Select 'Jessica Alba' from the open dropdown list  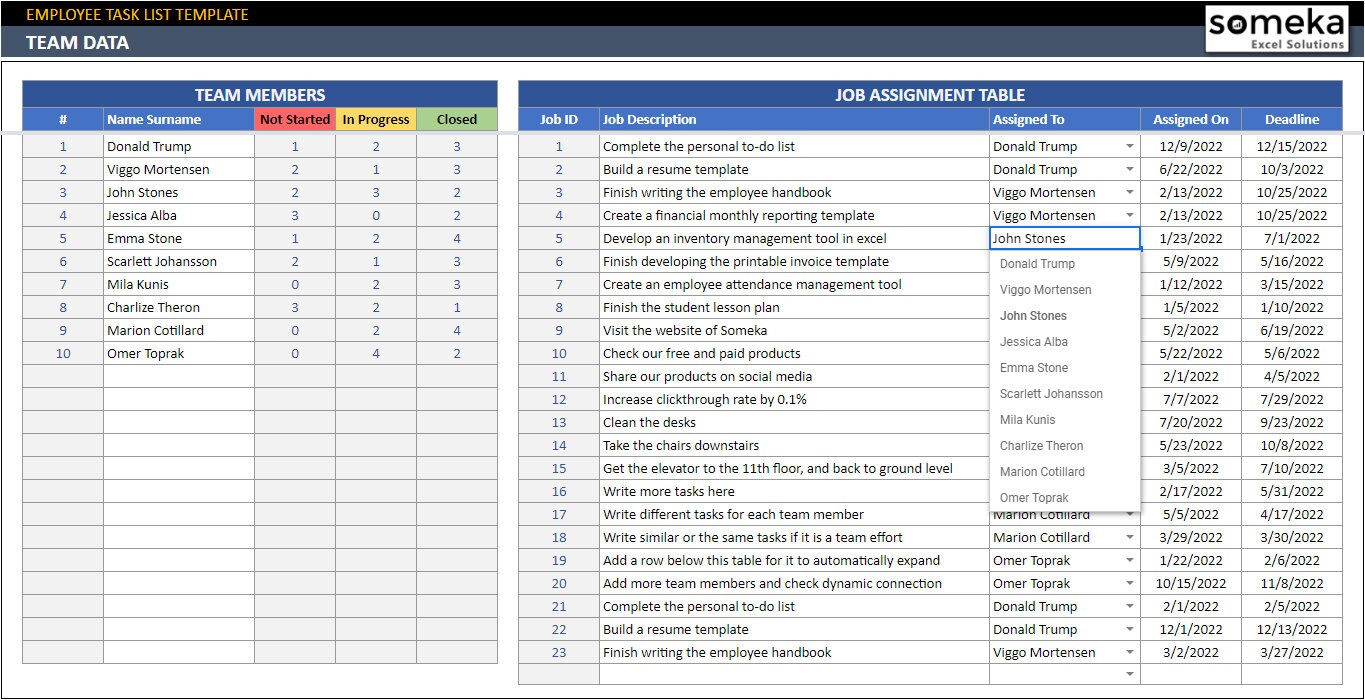[1032, 341]
